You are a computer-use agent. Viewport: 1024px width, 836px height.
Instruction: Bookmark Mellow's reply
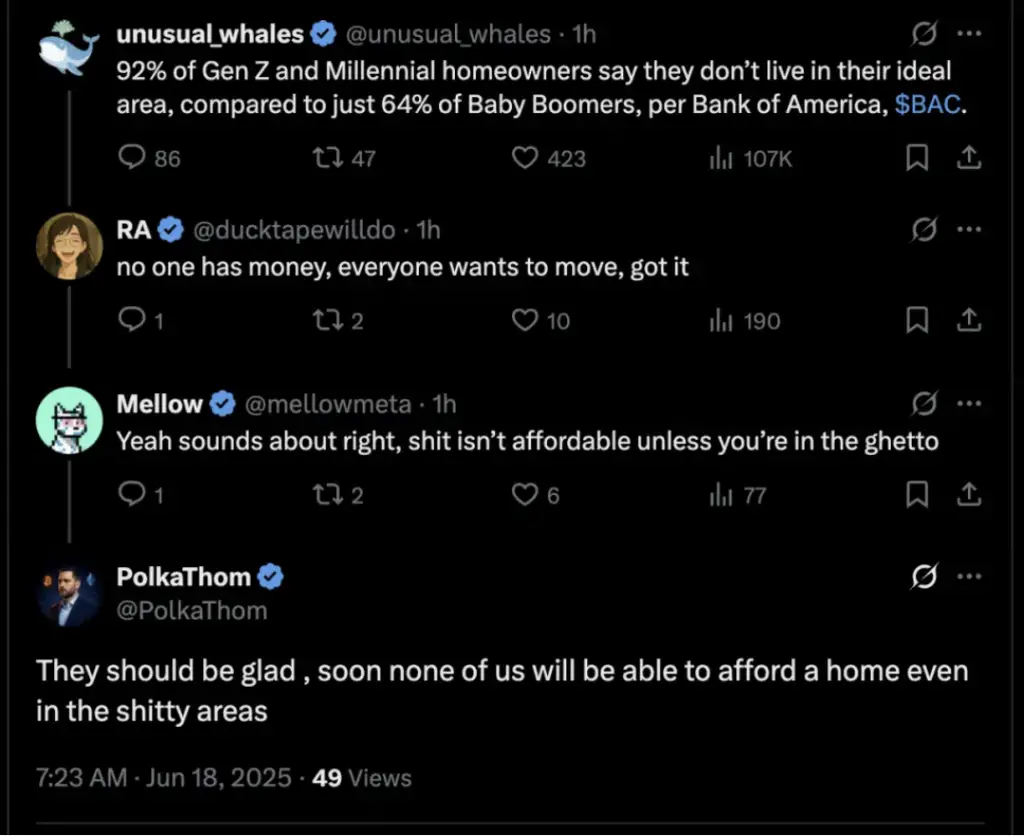(917, 494)
